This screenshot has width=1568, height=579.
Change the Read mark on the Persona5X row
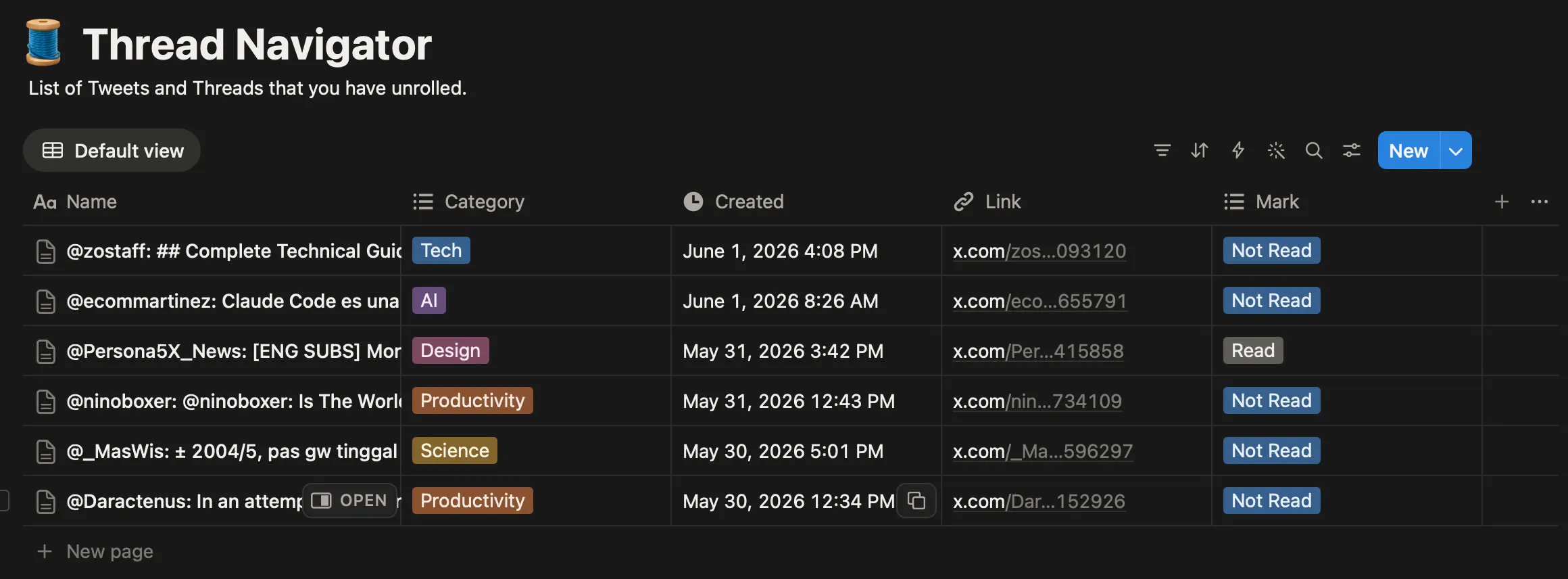[x=1253, y=350]
